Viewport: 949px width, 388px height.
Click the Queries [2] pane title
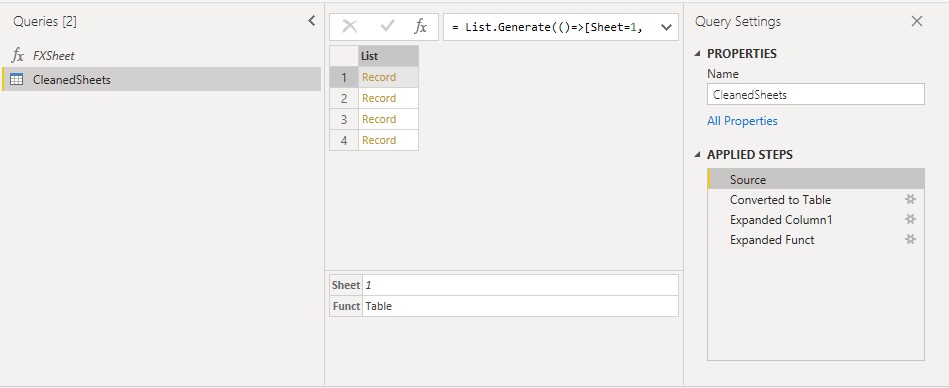pyautogui.click(x=45, y=22)
